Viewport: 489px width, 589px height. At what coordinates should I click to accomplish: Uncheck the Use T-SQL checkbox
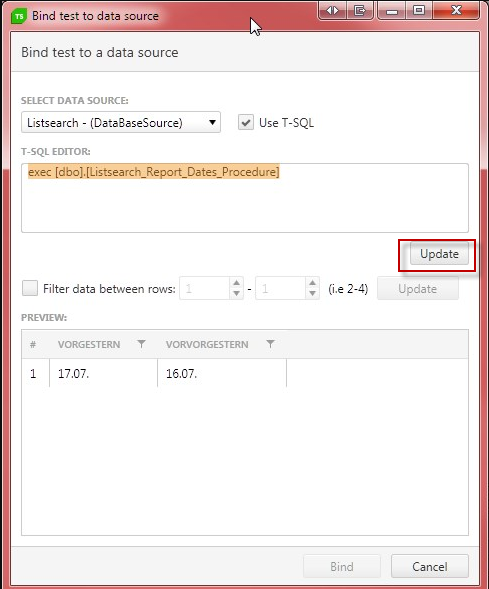pyautogui.click(x=246, y=122)
